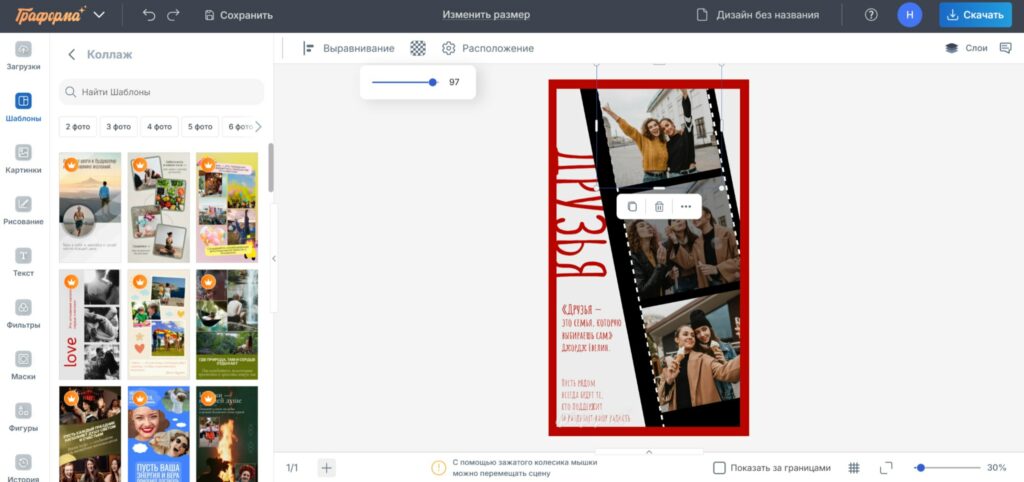
Task: Click the templates panel scrollbar
Action: tap(271, 168)
